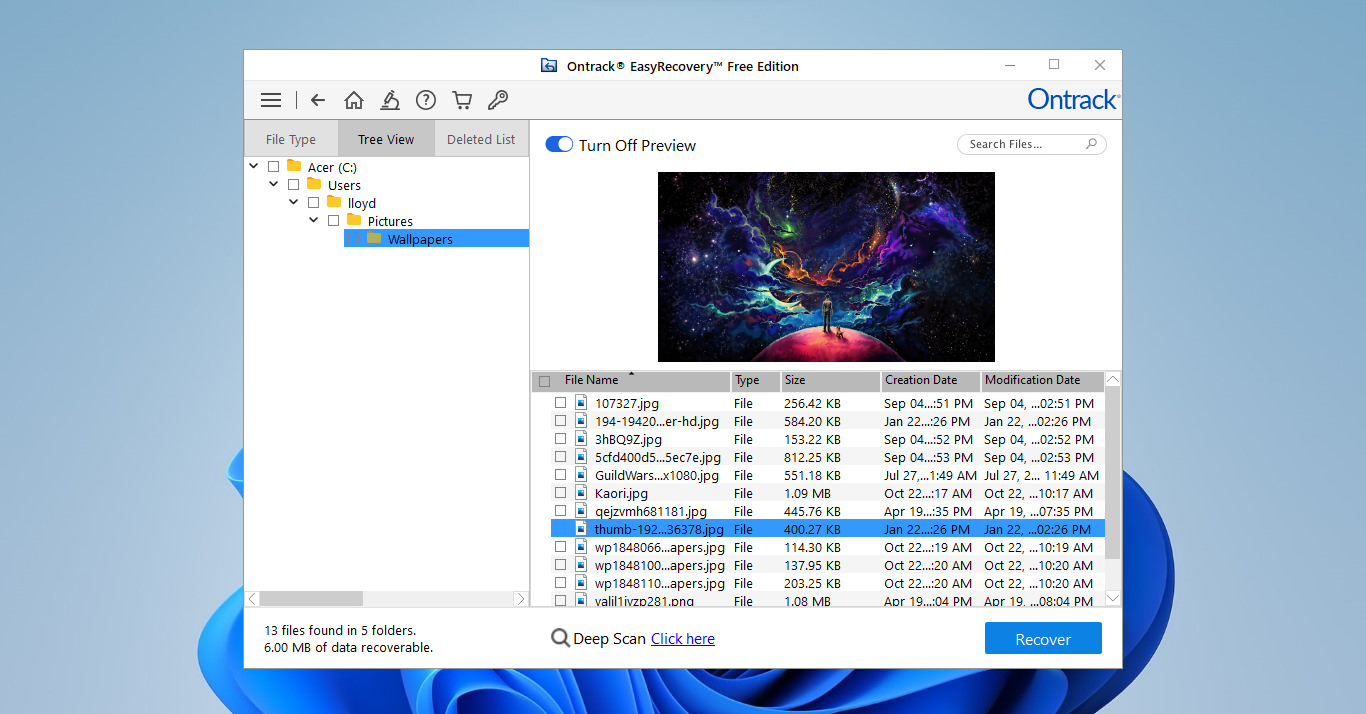
Task: Click the Ontrack logo
Action: click(x=1074, y=99)
